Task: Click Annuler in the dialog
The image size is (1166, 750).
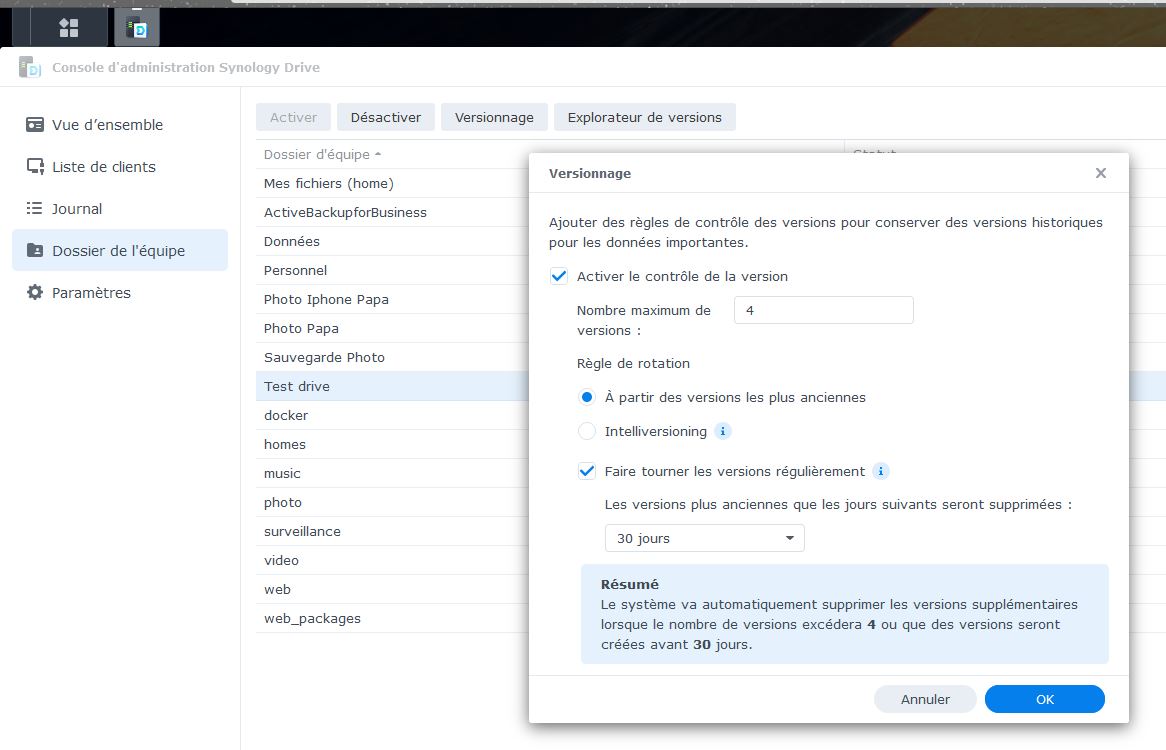Action: click(925, 699)
